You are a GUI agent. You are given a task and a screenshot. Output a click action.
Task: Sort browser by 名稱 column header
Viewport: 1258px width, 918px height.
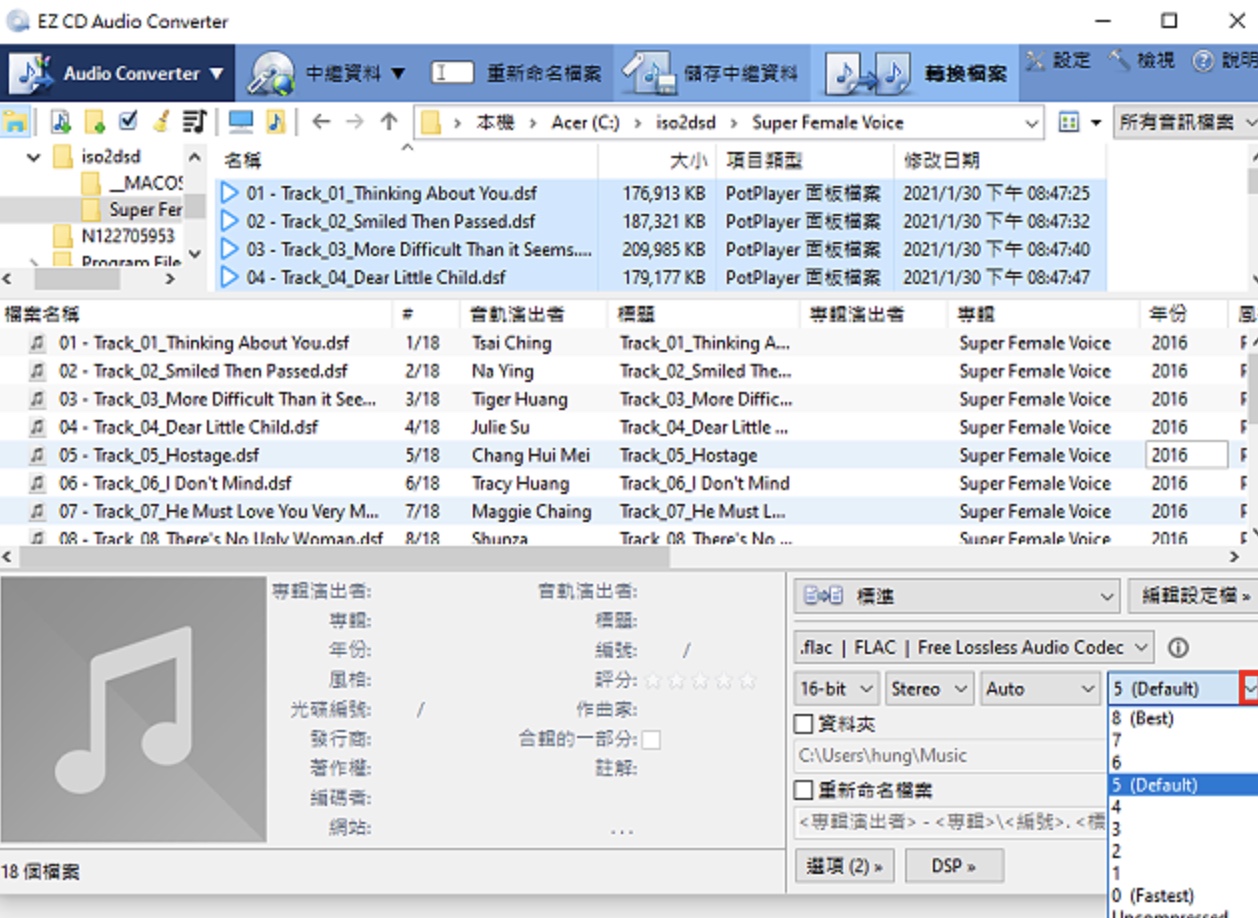(x=406, y=160)
